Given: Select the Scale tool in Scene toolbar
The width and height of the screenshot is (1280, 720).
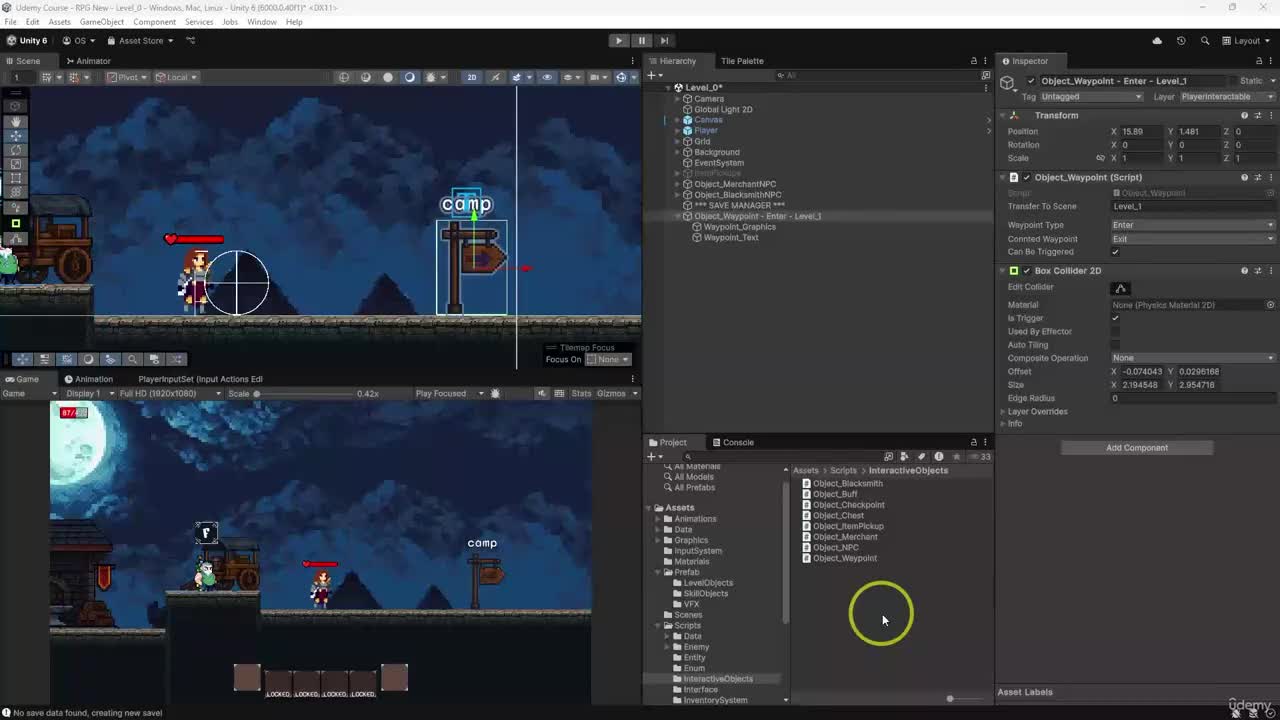Looking at the screenshot, I should click(x=16, y=164).
